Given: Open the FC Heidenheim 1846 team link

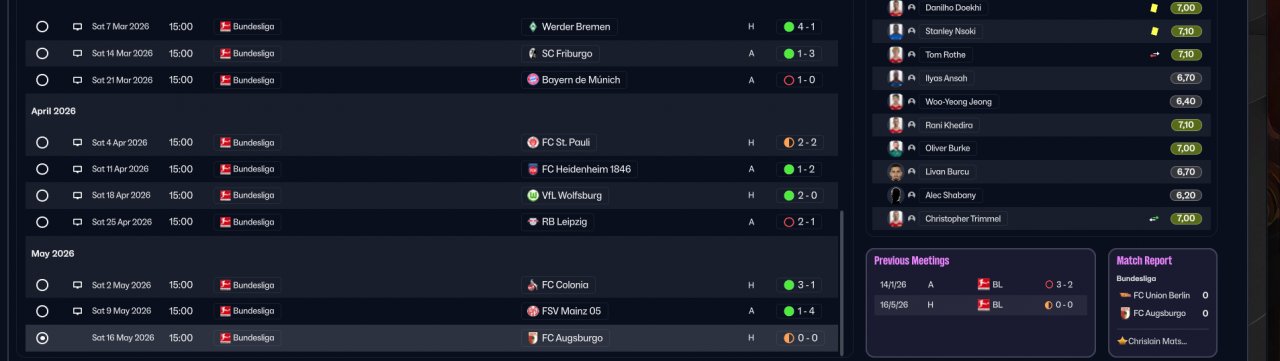Looking at the screenshot, I should [x=579, y=169].
